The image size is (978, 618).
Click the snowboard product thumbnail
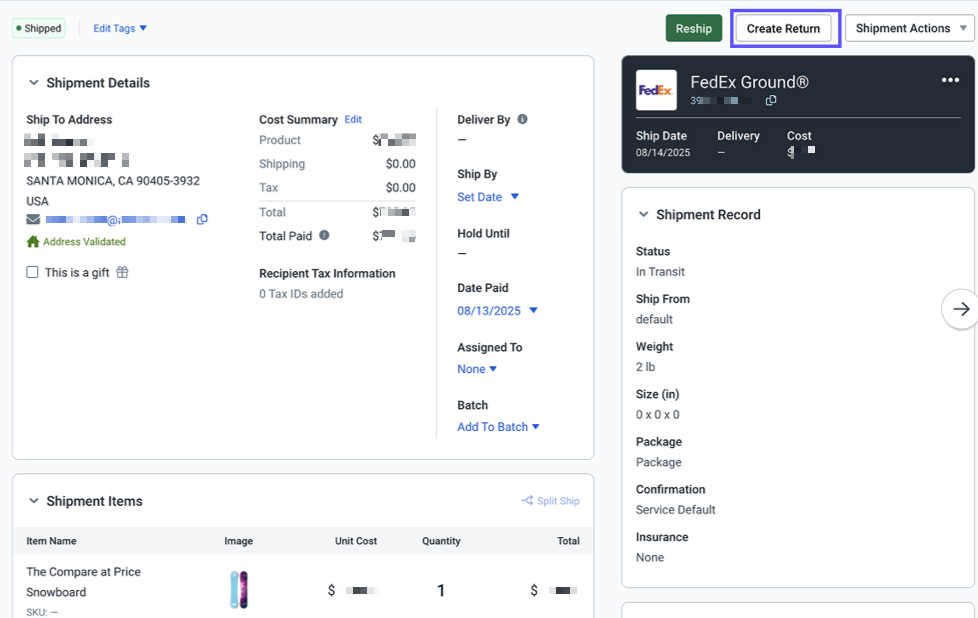click(238, 590)
